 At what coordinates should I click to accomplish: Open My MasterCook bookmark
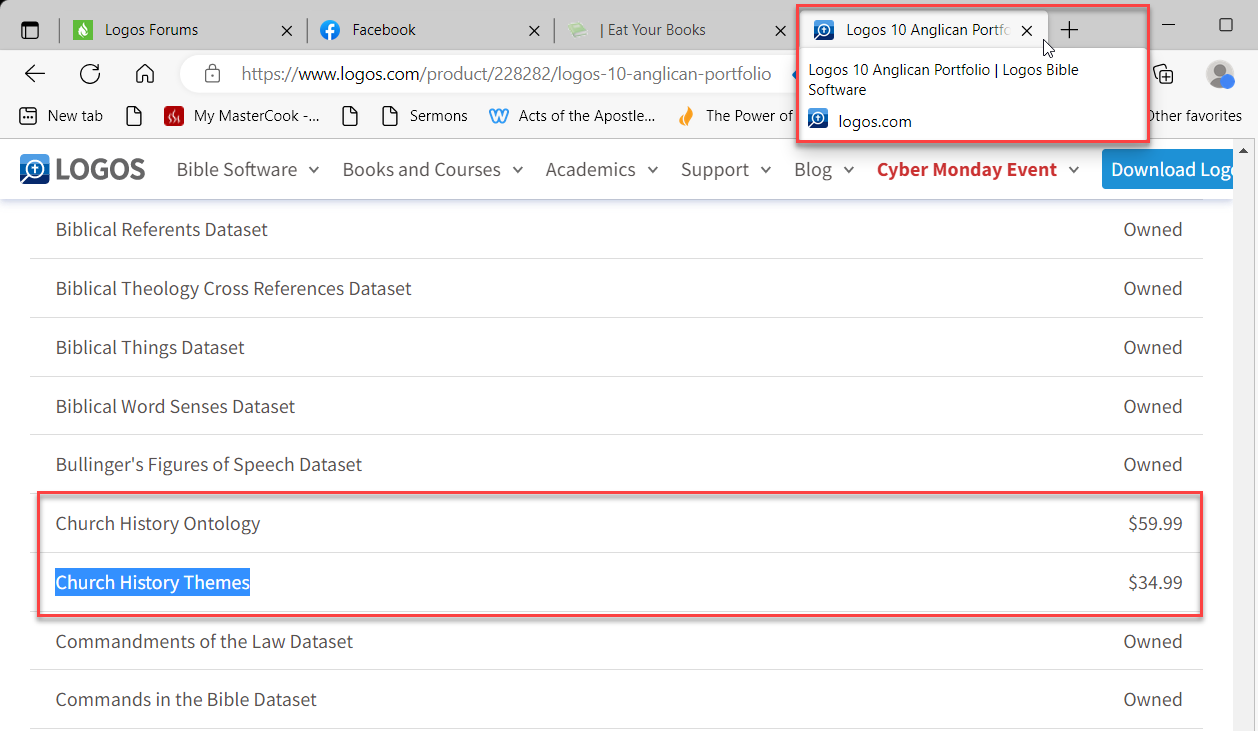243,116
